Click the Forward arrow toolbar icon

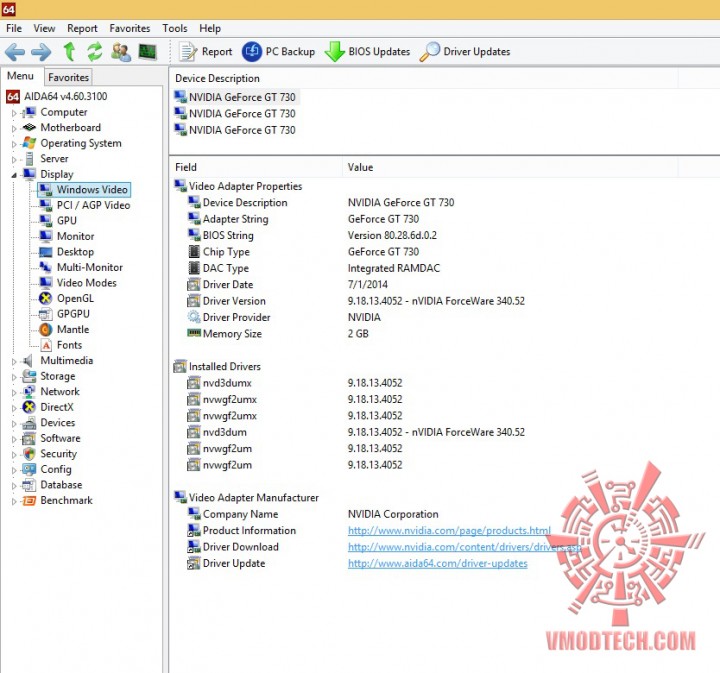(41, 52)
